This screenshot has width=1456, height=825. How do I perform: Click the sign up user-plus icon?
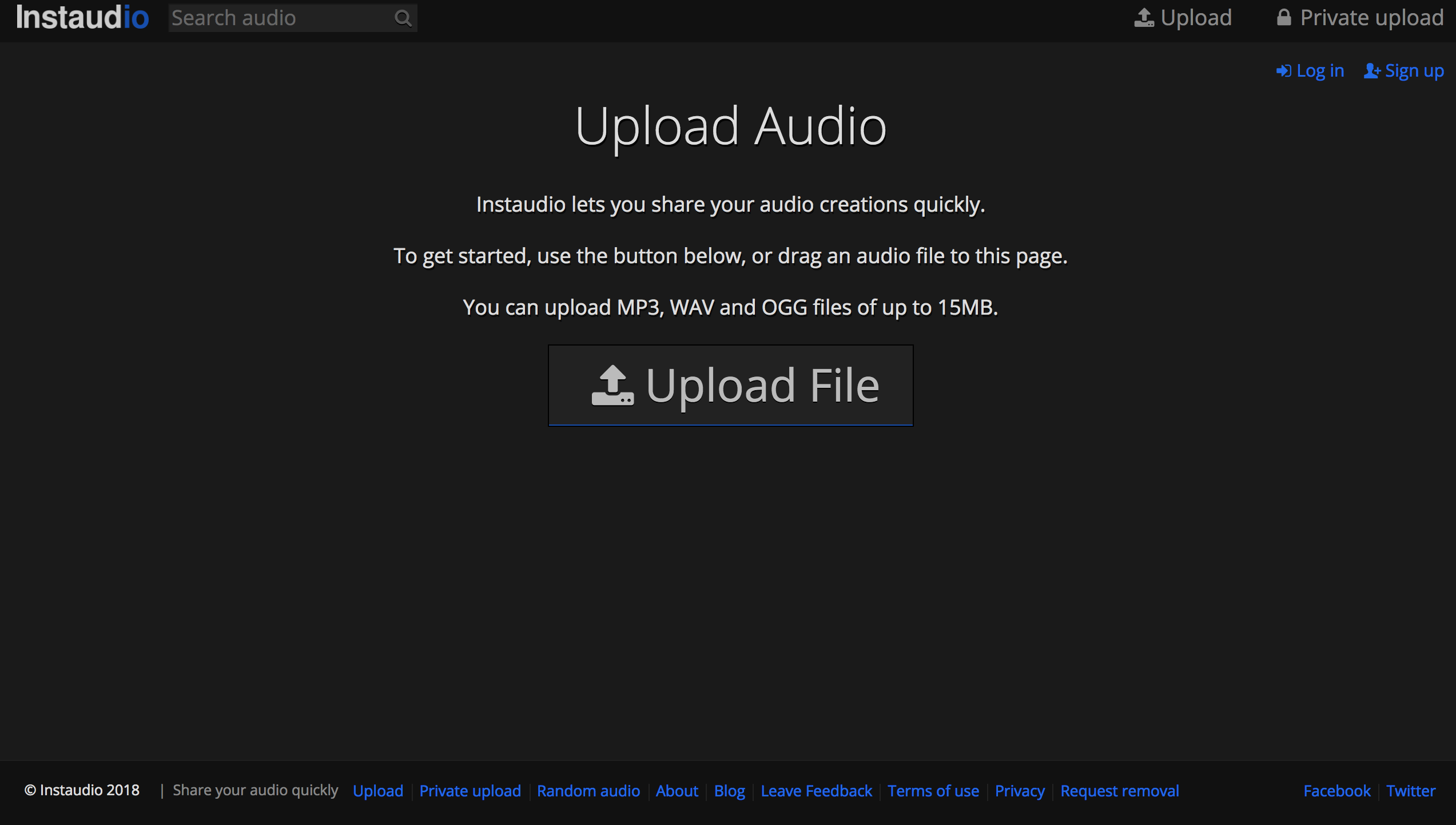point(1372,71)
